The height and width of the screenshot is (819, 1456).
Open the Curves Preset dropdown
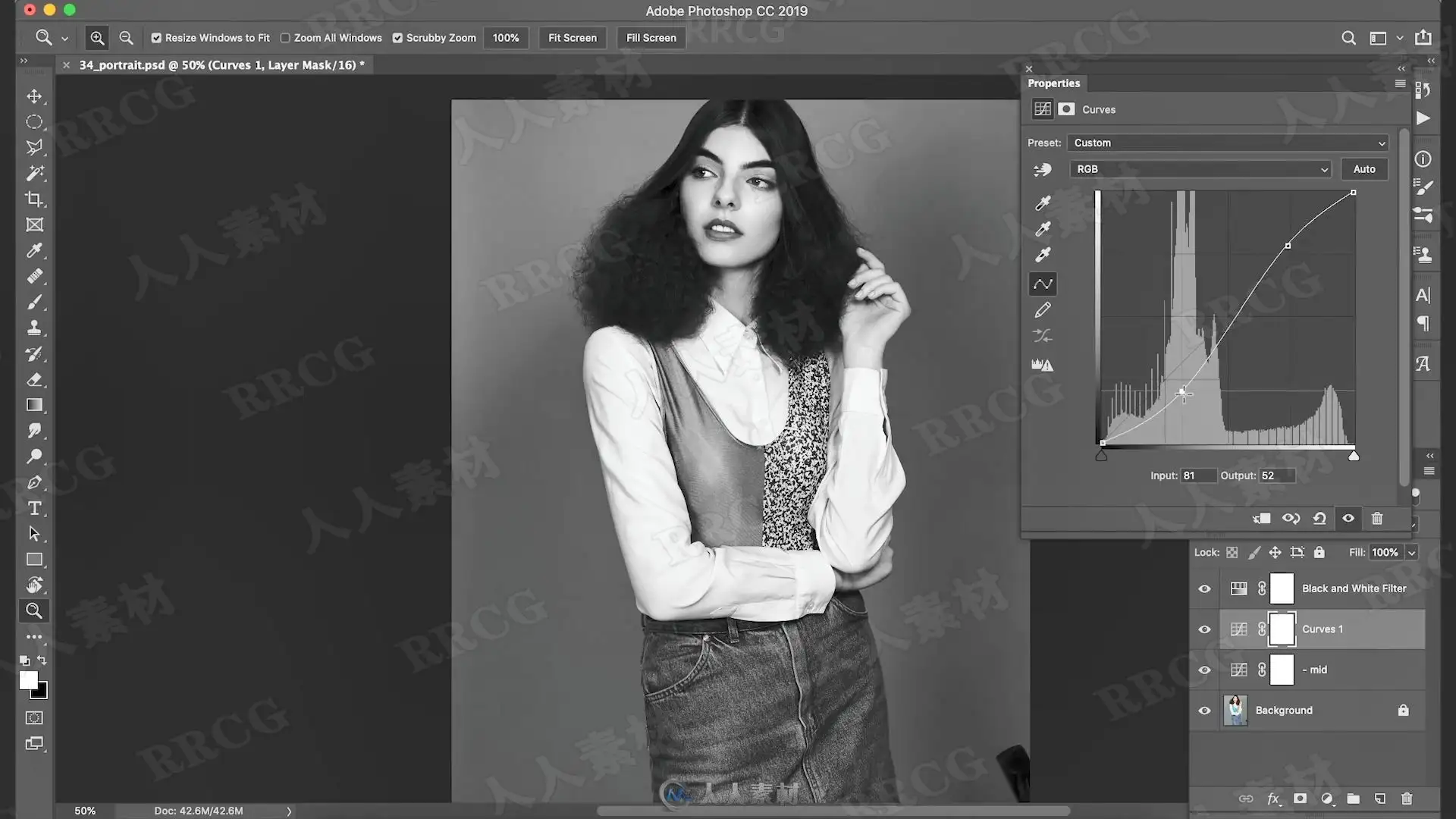pos(1228,143)
